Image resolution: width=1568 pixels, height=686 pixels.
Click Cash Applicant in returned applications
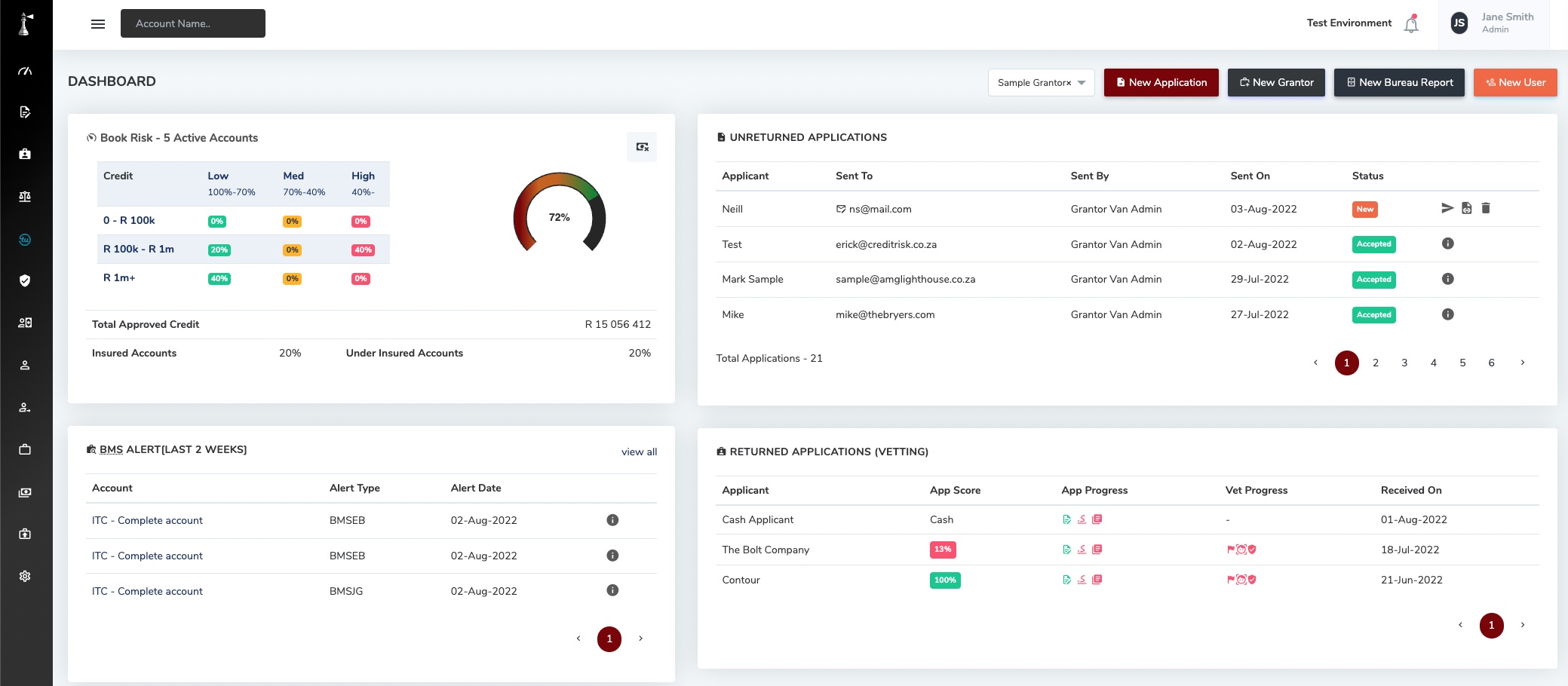pos(758,519)
